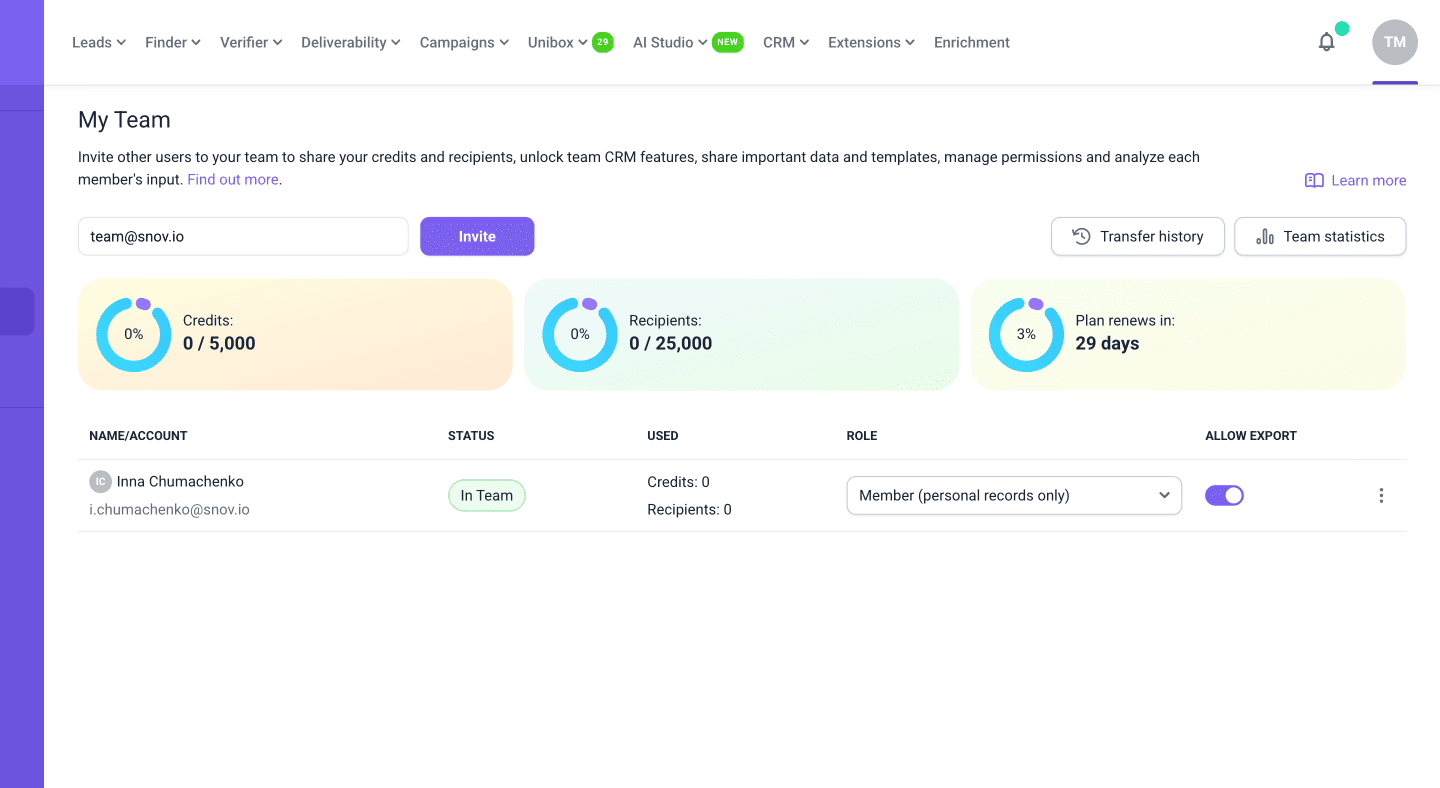Open the Deliverability dropdown
1440x788 pixels.
[x=350, y=42]
